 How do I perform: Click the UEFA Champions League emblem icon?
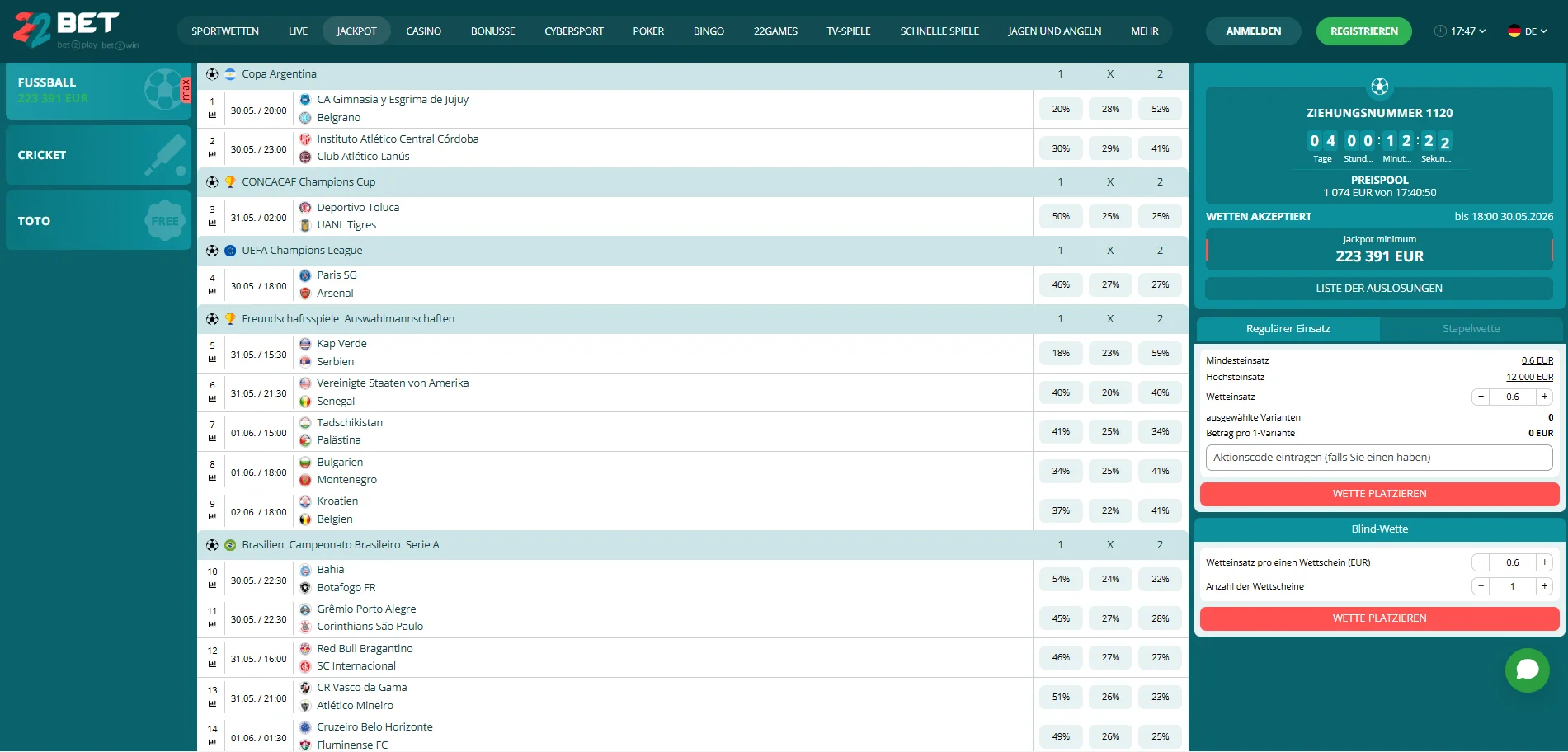(230, 251)
